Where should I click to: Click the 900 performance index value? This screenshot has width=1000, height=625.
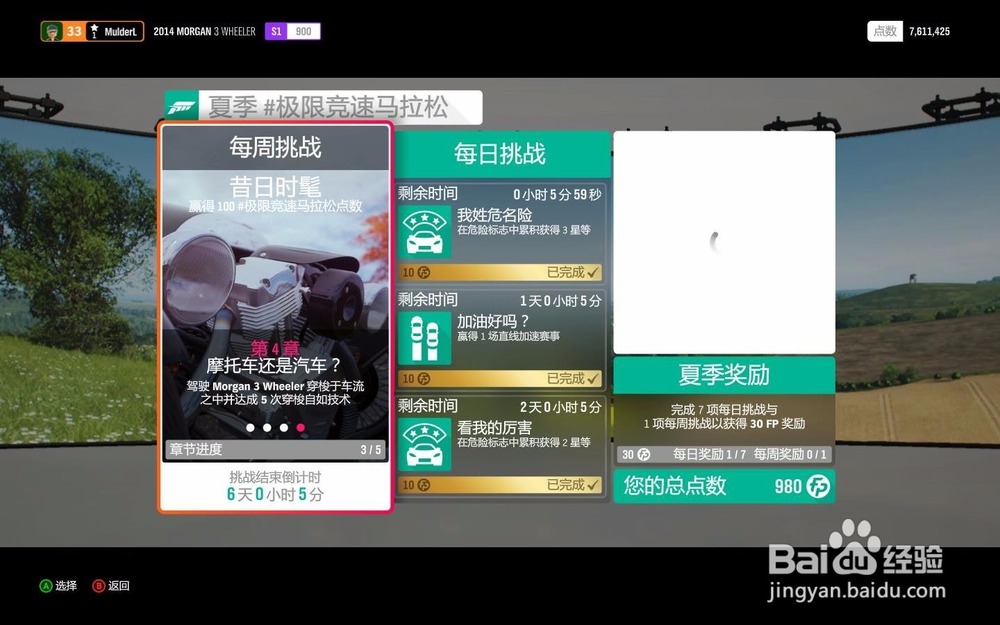click(304, 31)
